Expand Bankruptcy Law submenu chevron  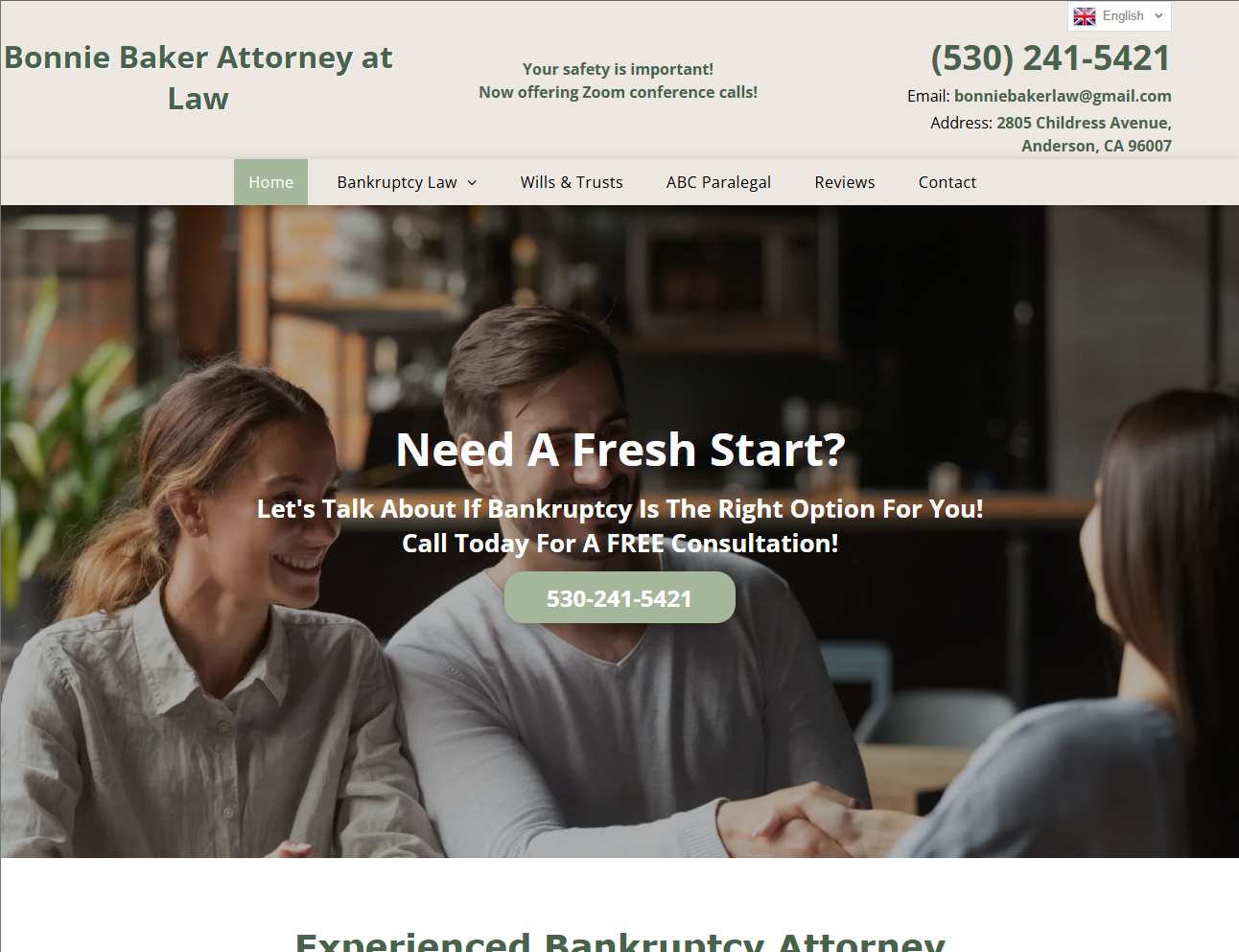(472, 183)
